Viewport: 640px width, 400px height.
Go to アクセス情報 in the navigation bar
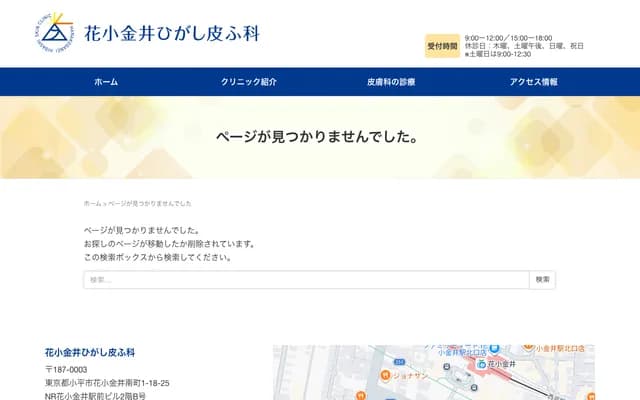tap(533, 82)
